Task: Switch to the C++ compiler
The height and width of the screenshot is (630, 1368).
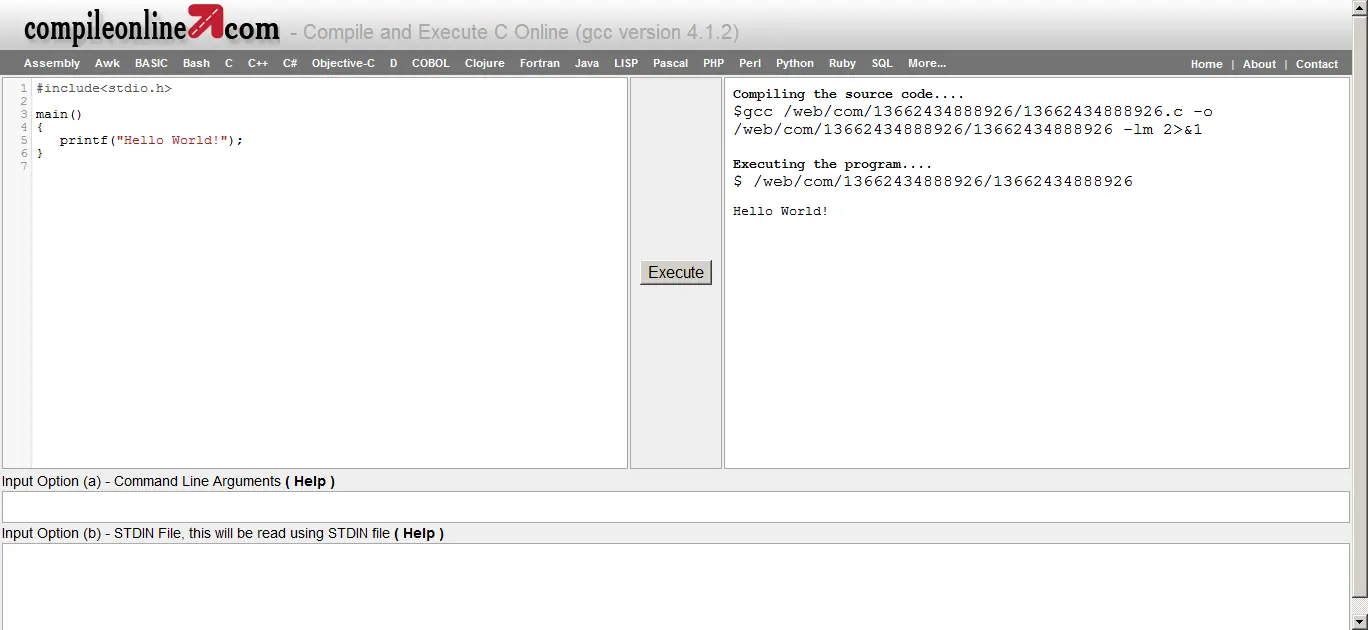Action: (258, 63)
